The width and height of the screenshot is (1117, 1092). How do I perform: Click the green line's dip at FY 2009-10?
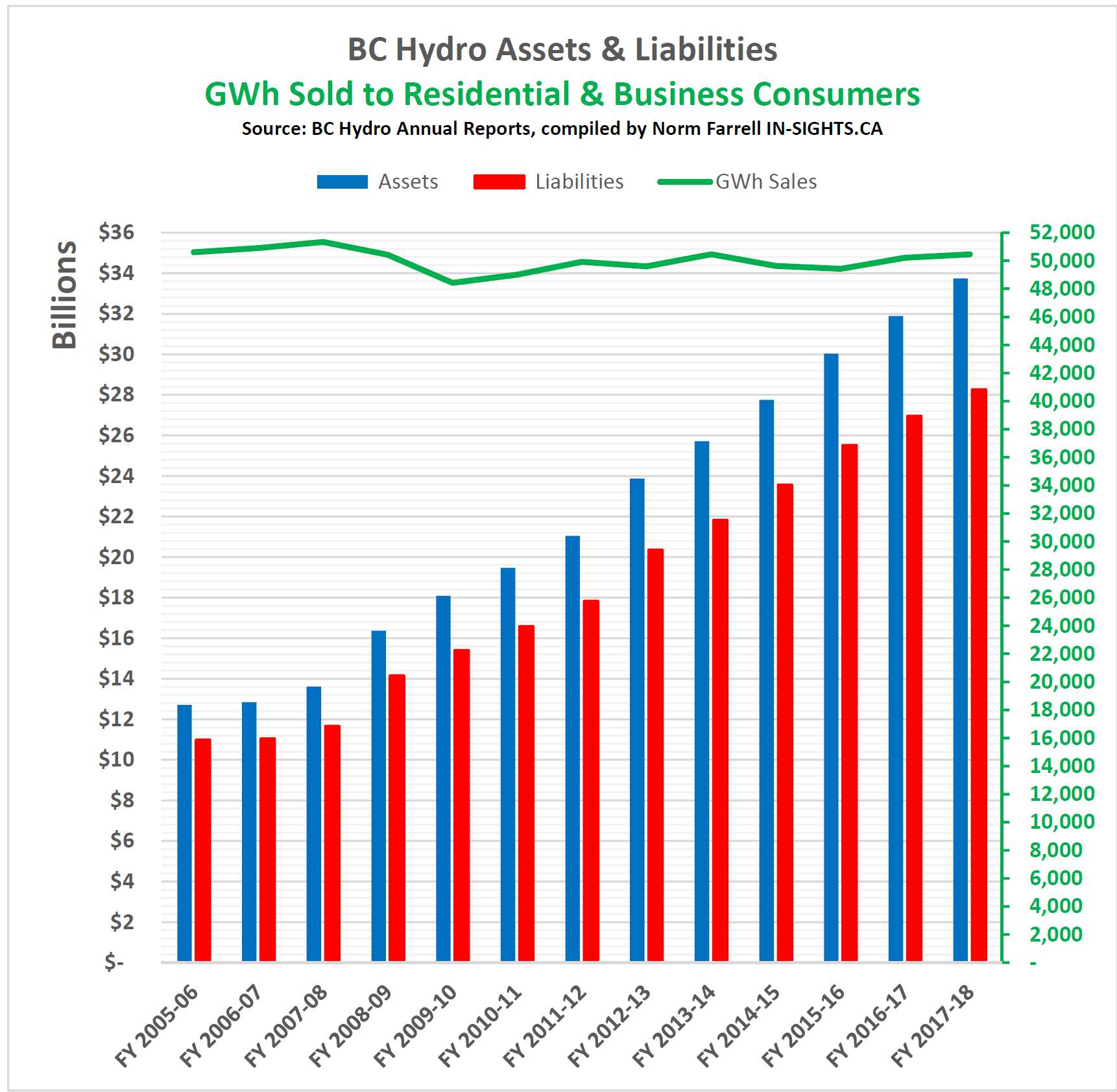coord(453,282)
